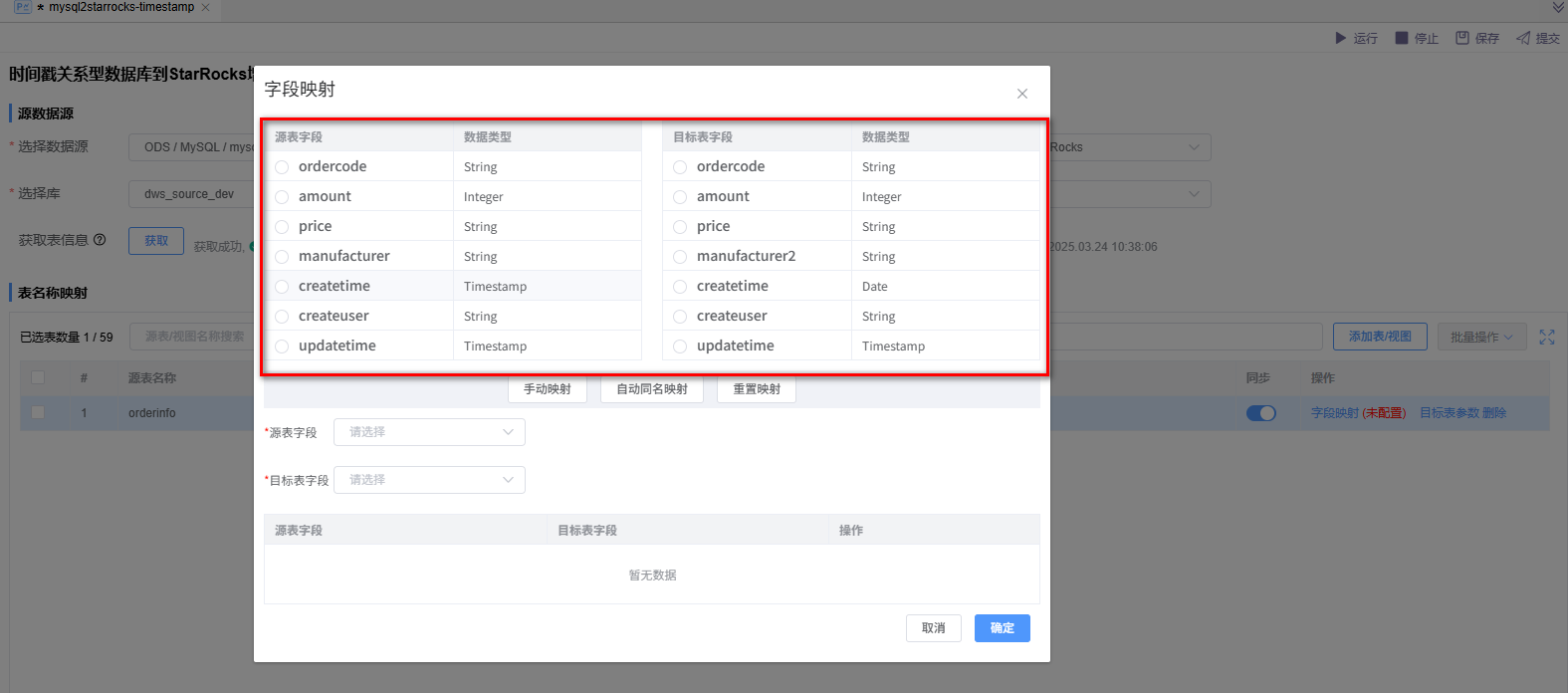Open the 目标表字段 dropdown

[x=429, y=480]
